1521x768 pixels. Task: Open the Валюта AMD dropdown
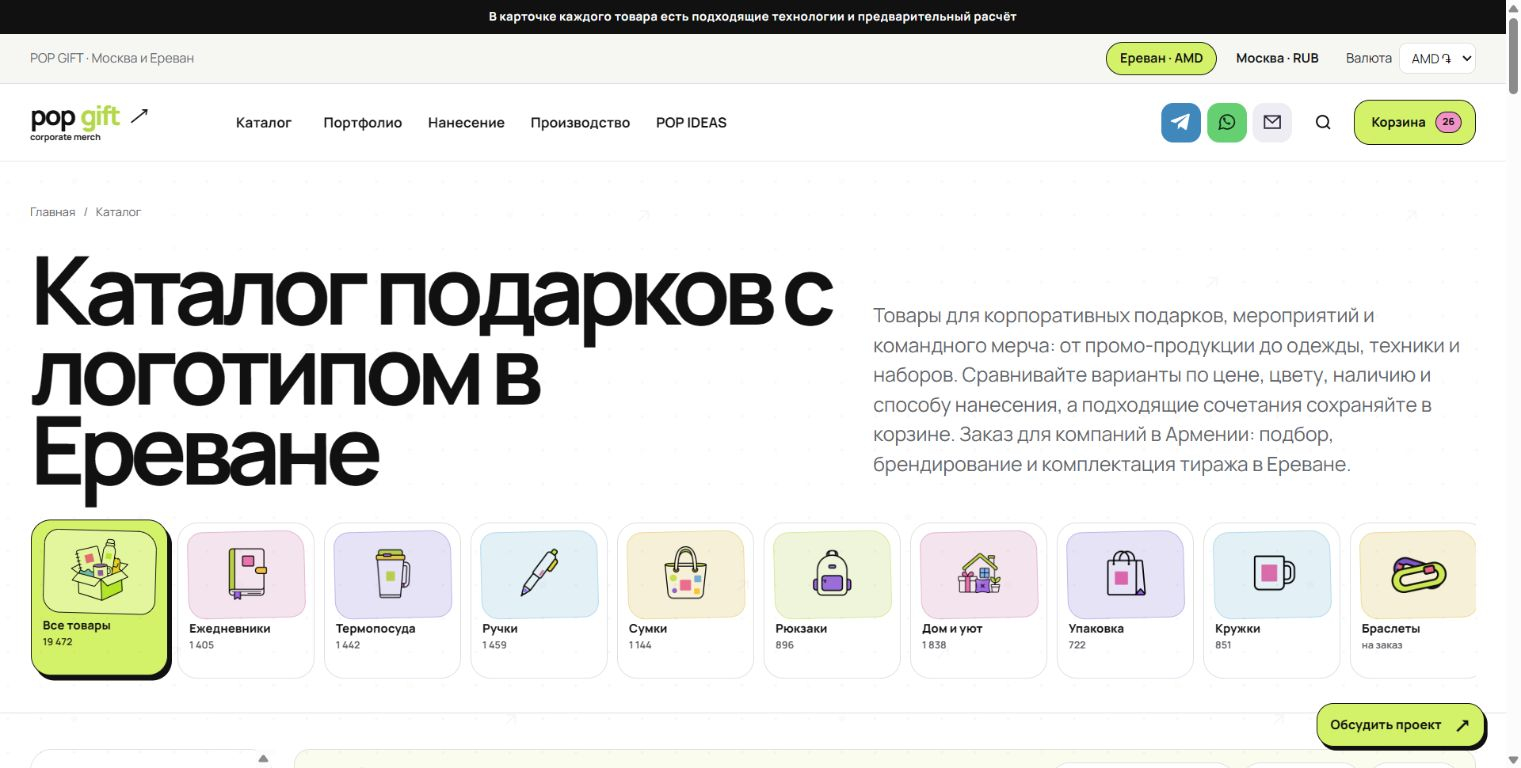pos(1437,58)
